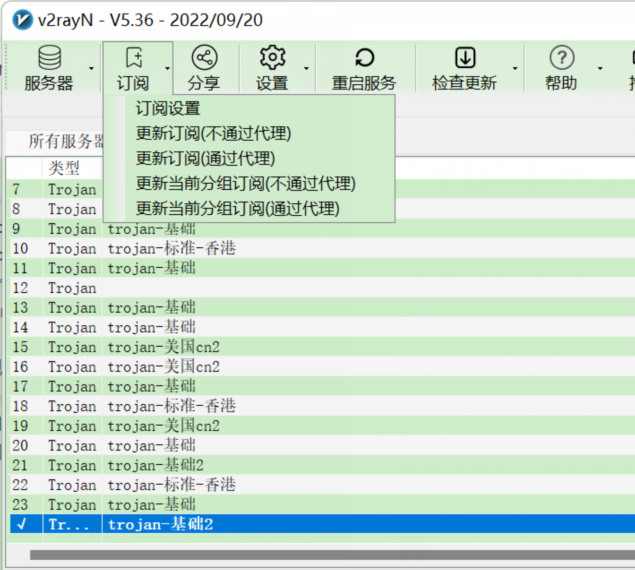Expand the dropdown arrow next to 服务器

pos(92,69)
